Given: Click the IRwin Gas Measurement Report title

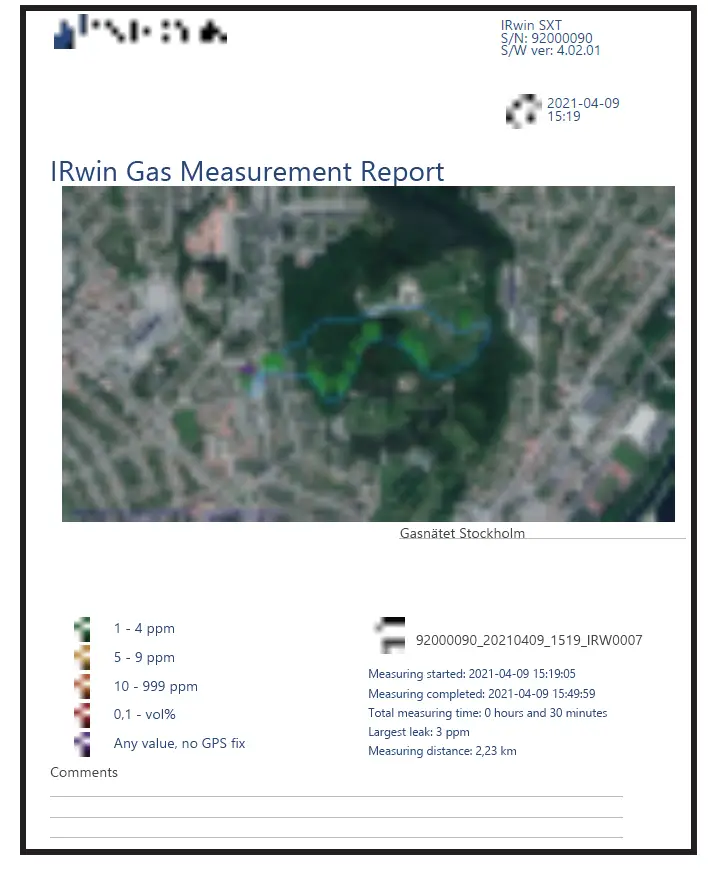Looking at the screenshot, I should click(x=247, y=171).
